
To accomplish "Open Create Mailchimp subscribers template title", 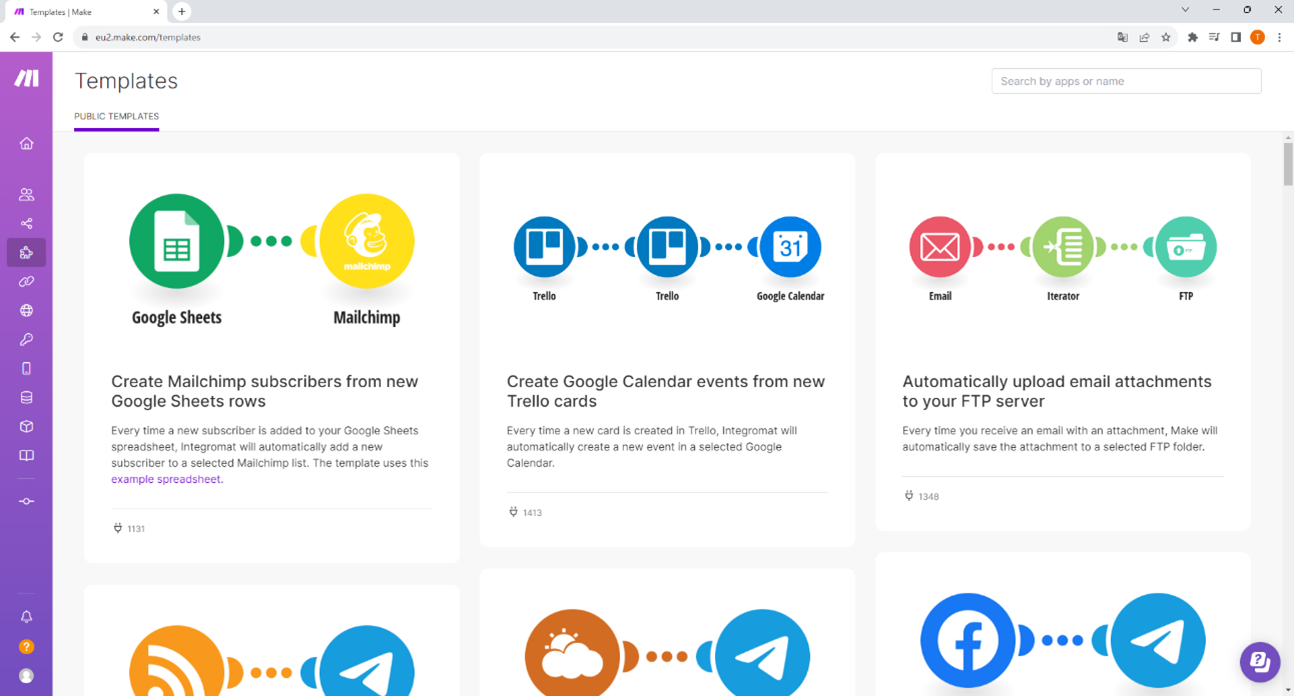I will coord(265,391).
